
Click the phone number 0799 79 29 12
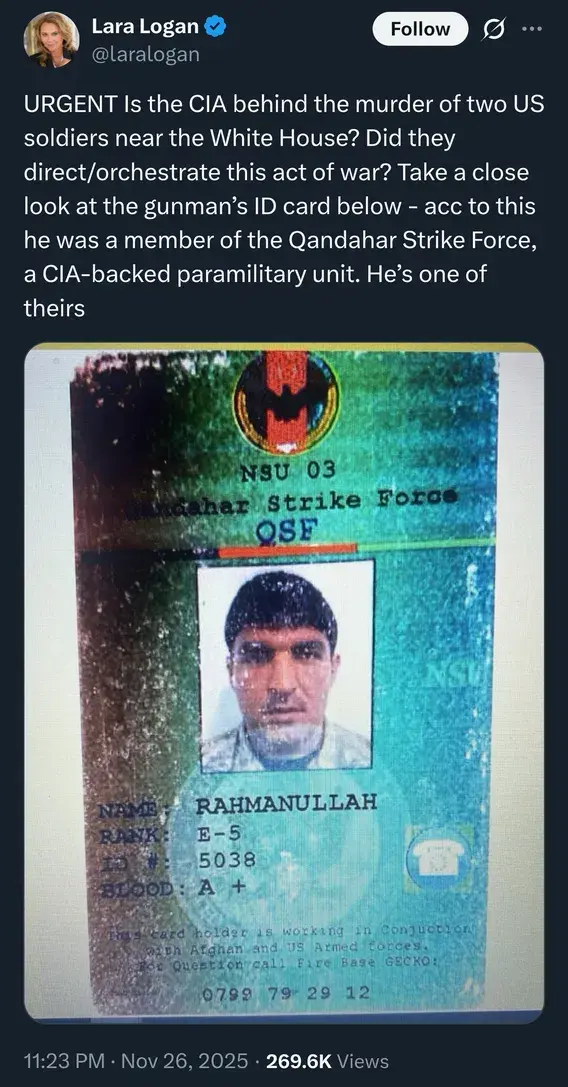[x=285, y=993]
